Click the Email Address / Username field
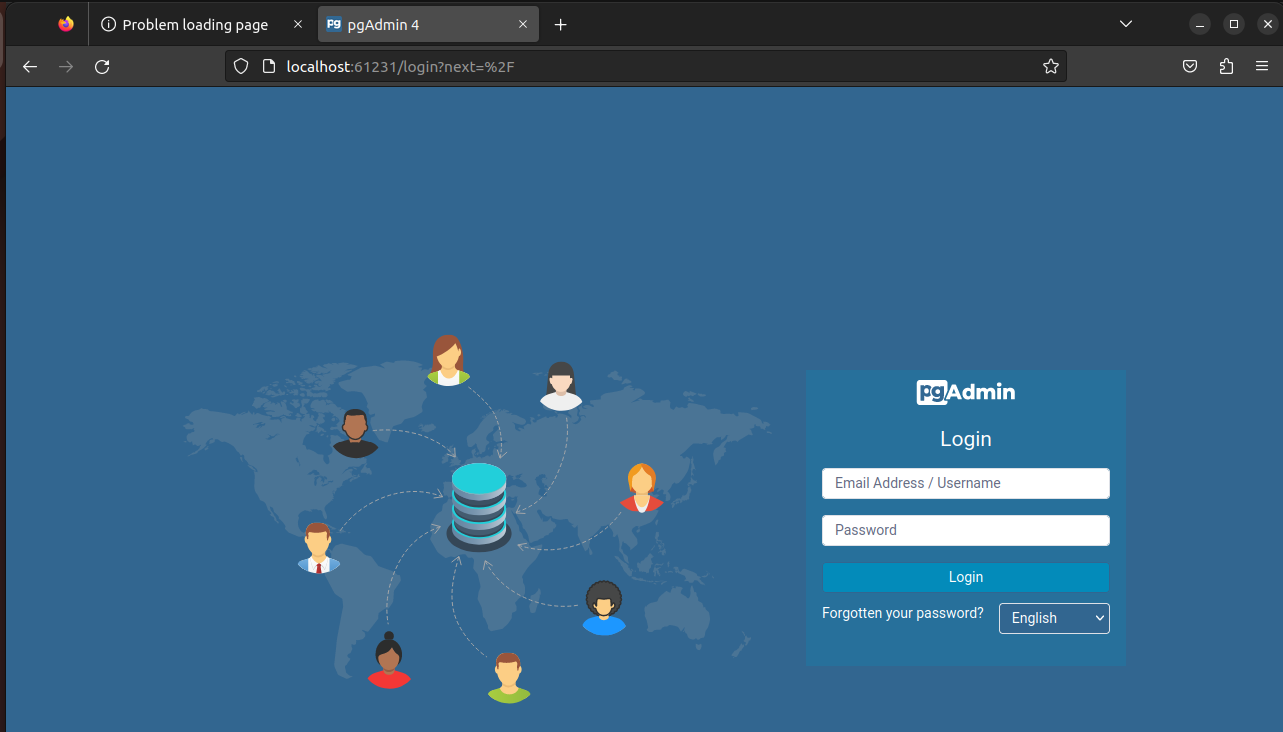 (965, 483)
